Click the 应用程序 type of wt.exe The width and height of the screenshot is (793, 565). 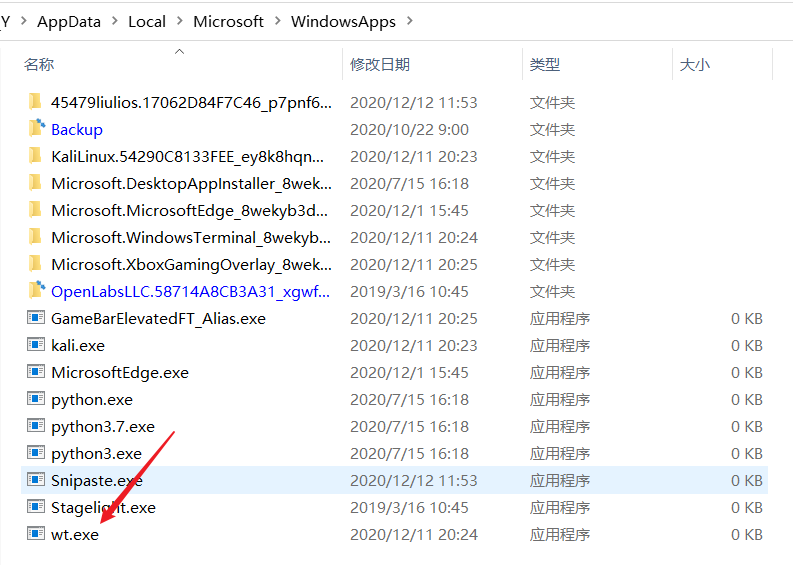(x=560, y=535)
